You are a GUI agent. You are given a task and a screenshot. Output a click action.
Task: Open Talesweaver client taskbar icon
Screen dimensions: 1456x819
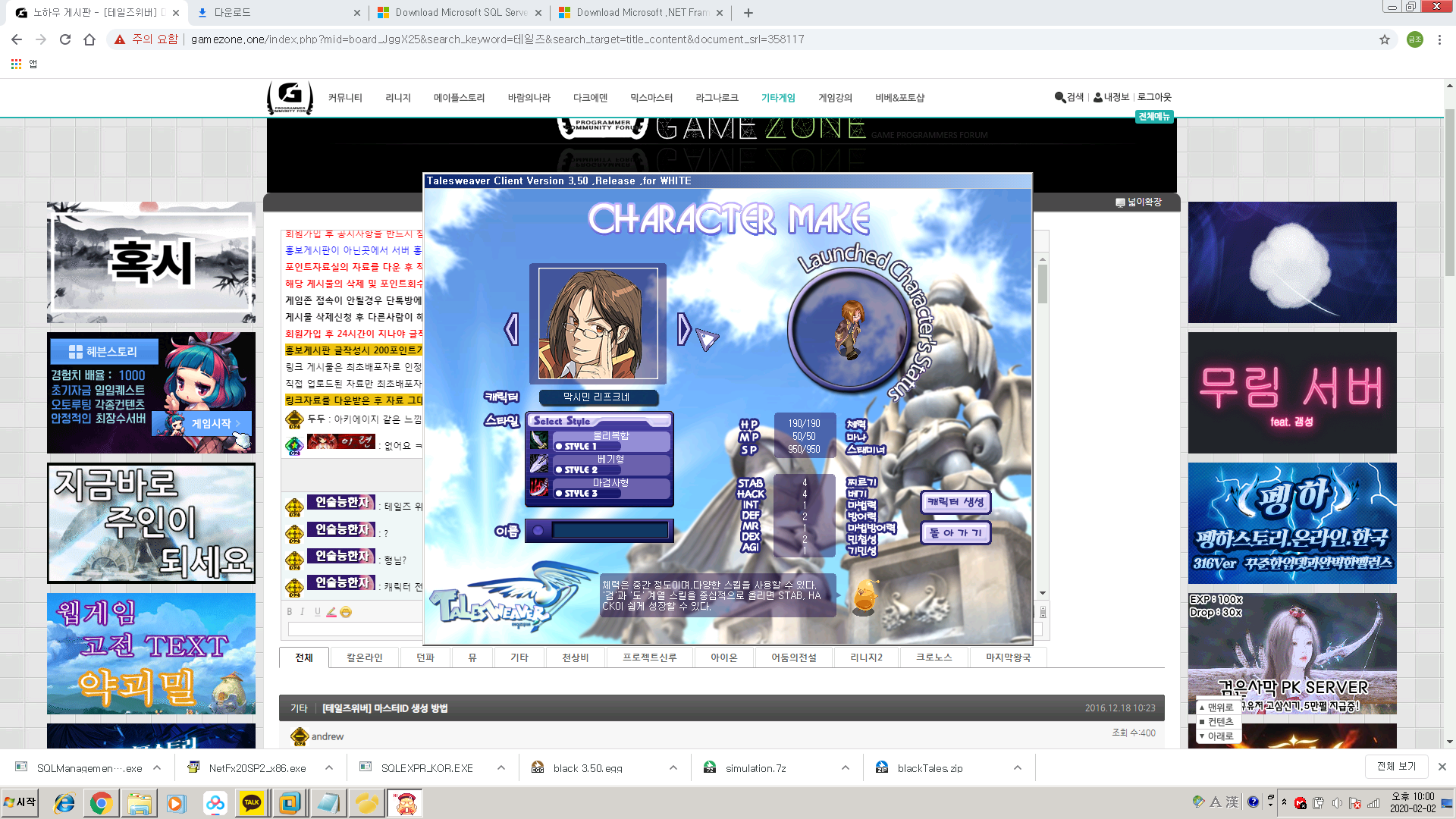[406, 803]
